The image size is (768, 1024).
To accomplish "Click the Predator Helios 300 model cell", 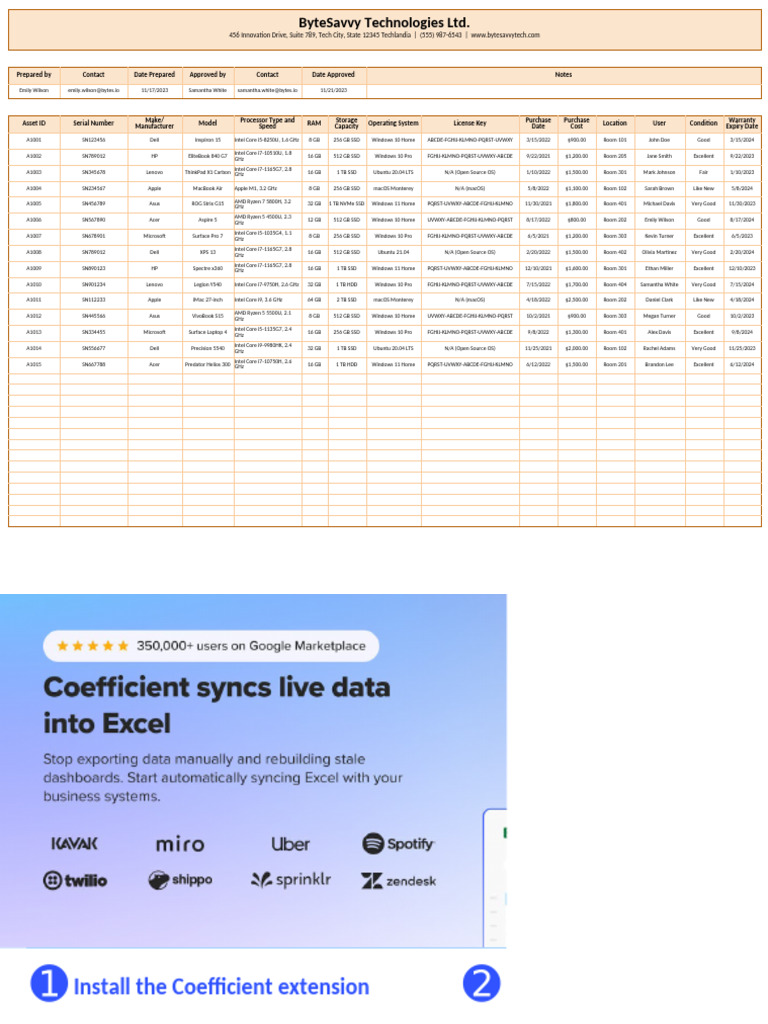I will pos(208,364).
